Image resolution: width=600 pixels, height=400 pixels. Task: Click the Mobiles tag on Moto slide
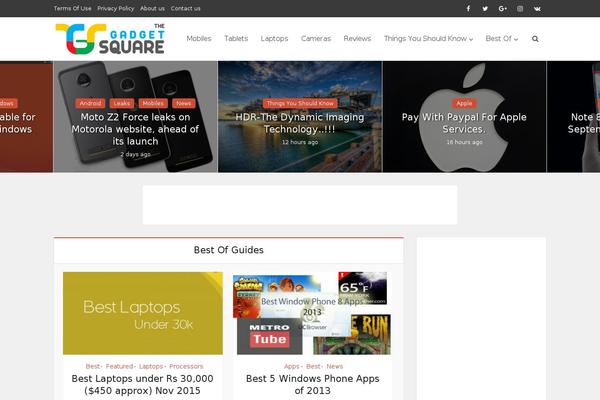click(x=153, y=103)
